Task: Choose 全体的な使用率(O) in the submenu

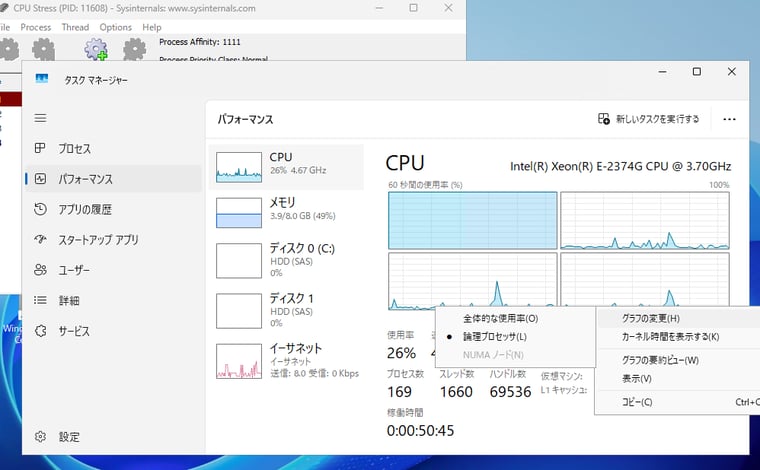Action: point(515,318)
